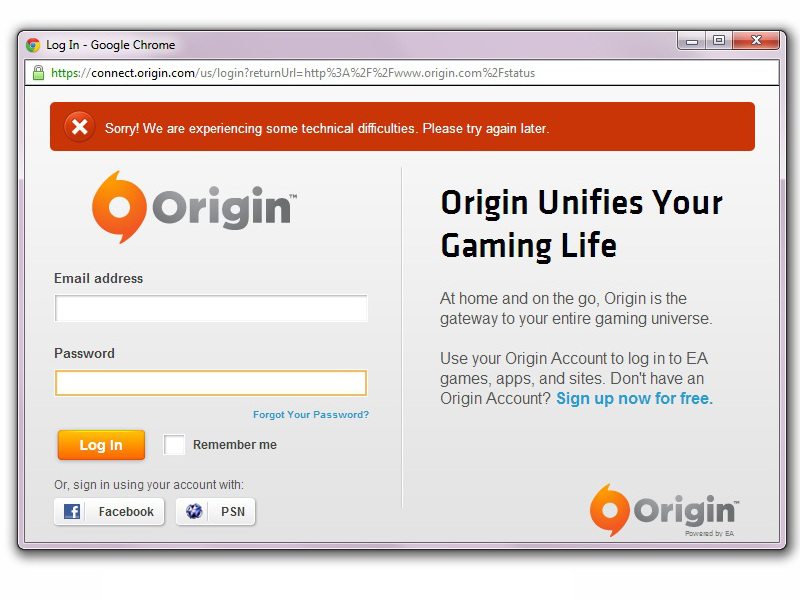Click the Origin logo above the login form
The height and width of the screenshot is (600, 800).
194,207
